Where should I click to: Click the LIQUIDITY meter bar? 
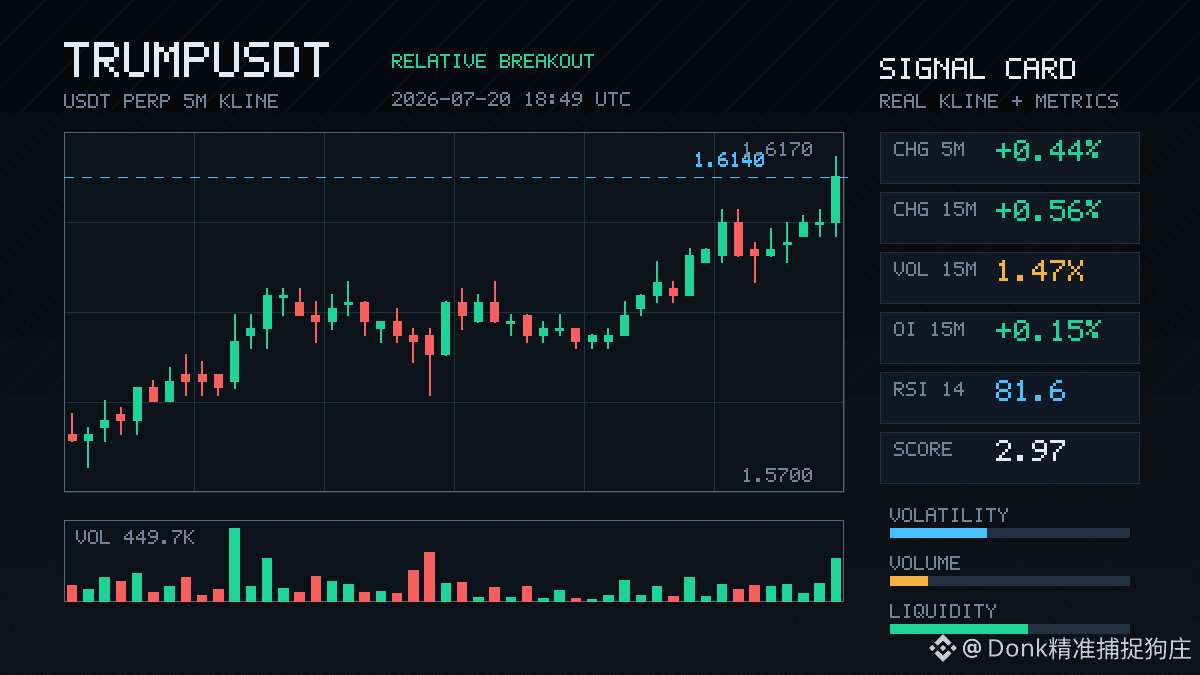1010,629
